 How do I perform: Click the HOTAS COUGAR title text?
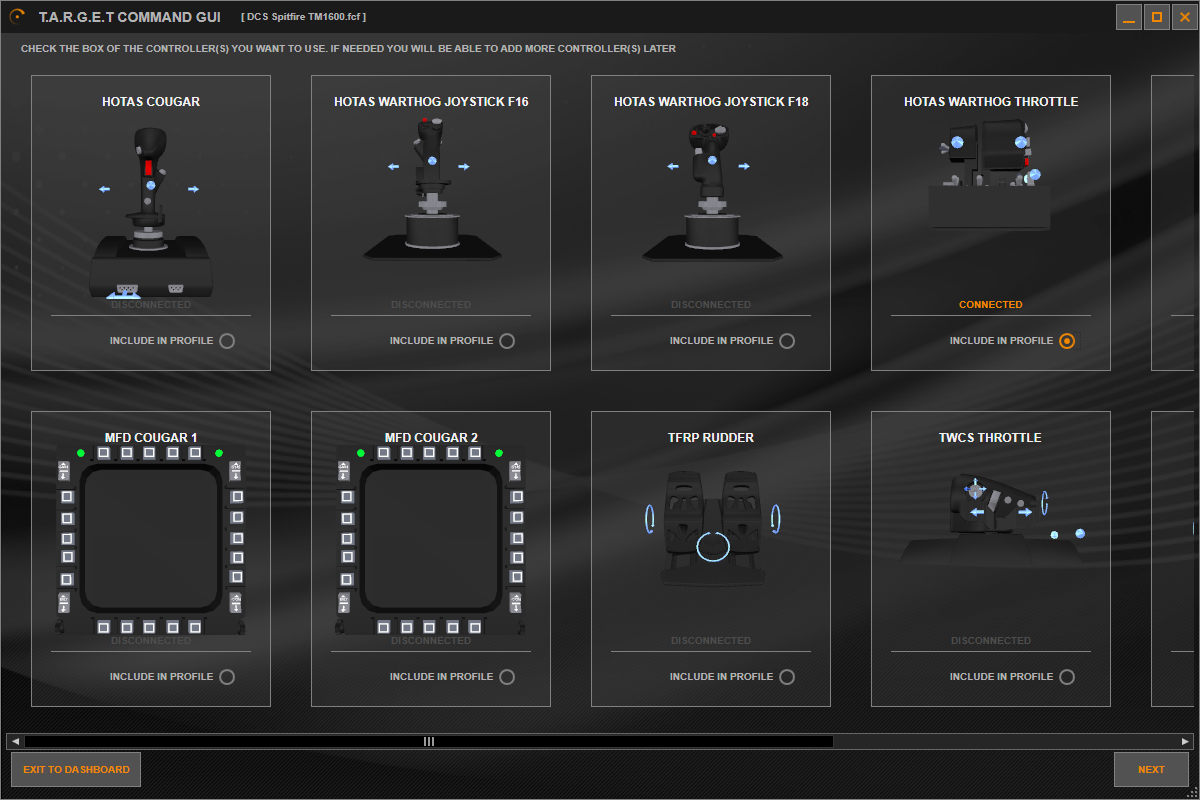click(151, 102)
